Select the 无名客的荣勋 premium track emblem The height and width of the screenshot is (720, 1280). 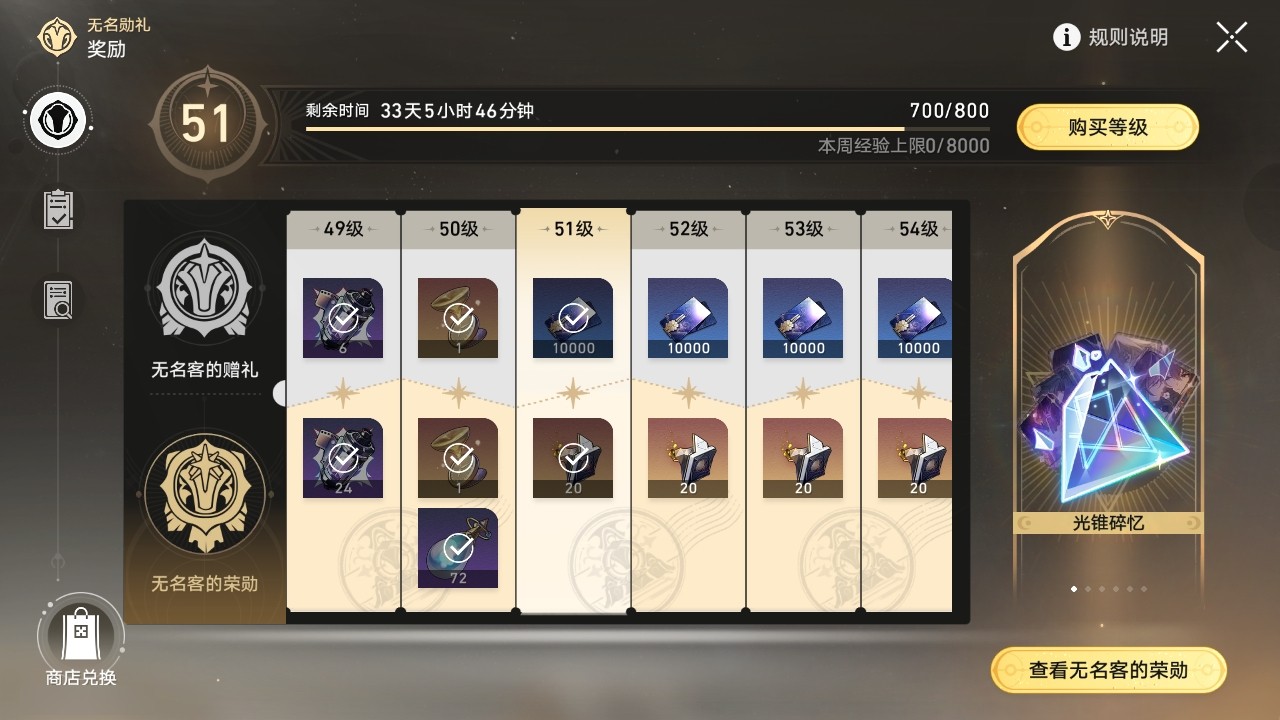point(205,492)
